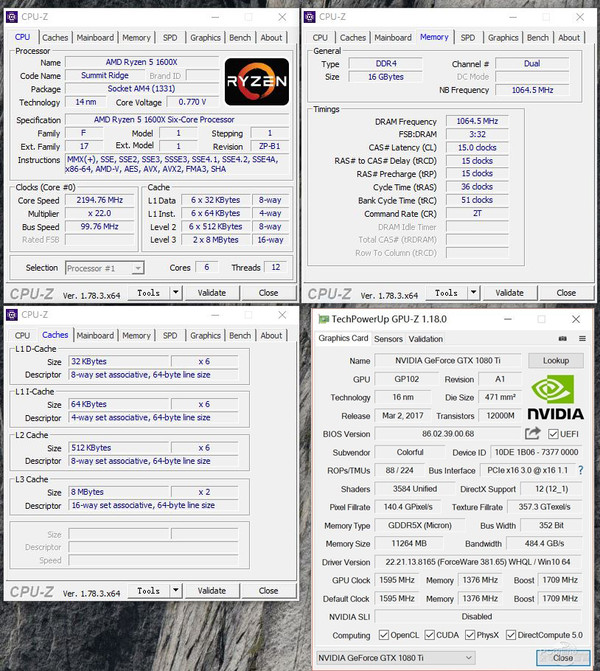Click the CAS# Latency 15.0 clocks value
The image size is (600, 671).
pyautogui.click(x=477, y=148)
